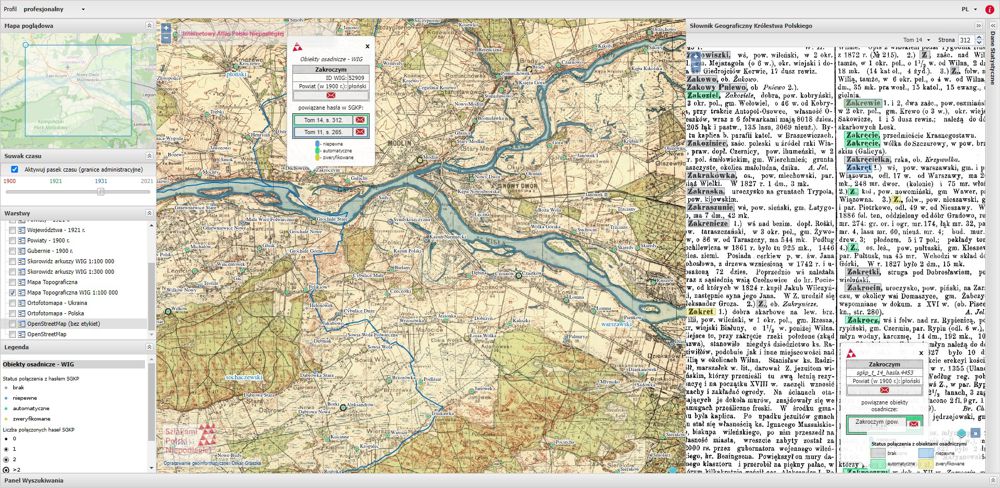Click envelope icon beside Tom 11, s. 265

tap(360, 132)
